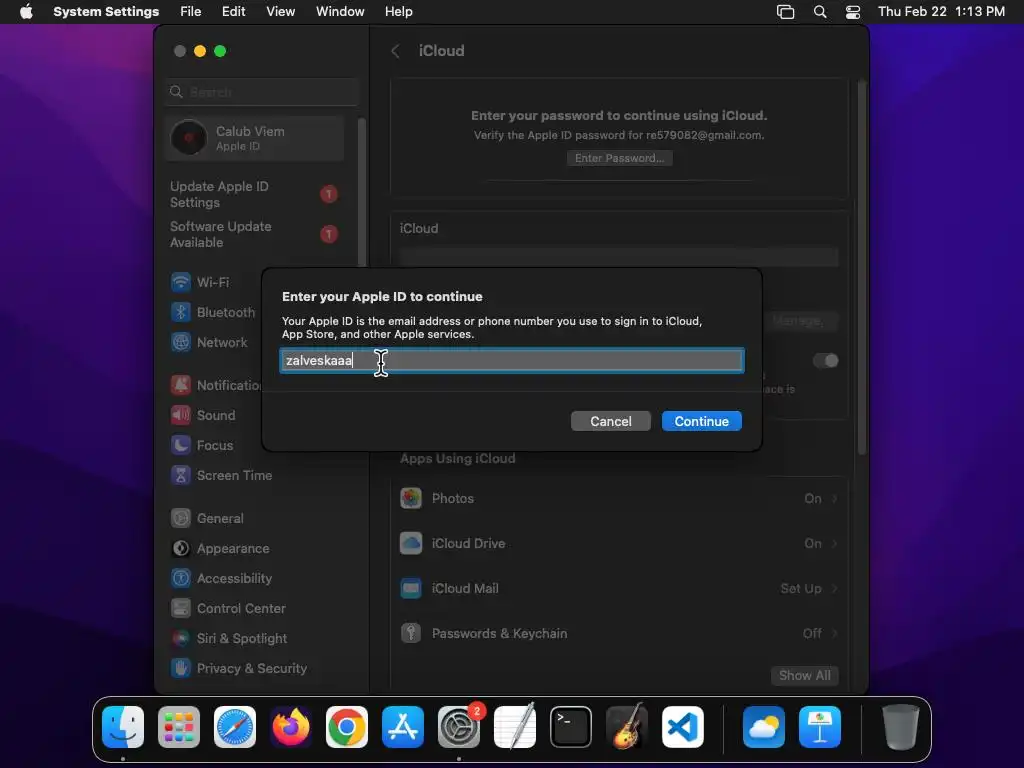Click the Apple ID text field
The image size is (1024, 768).
click(x=512, y=360)
